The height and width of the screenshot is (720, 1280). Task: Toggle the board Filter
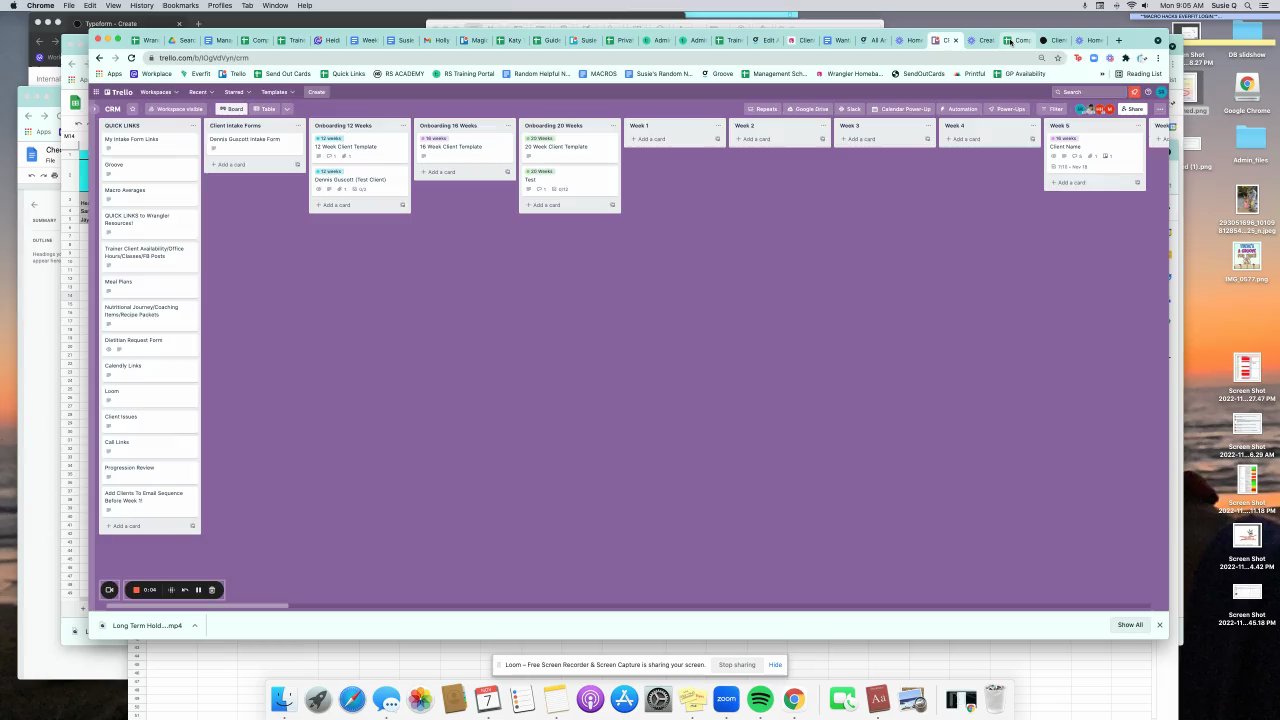1052,109
